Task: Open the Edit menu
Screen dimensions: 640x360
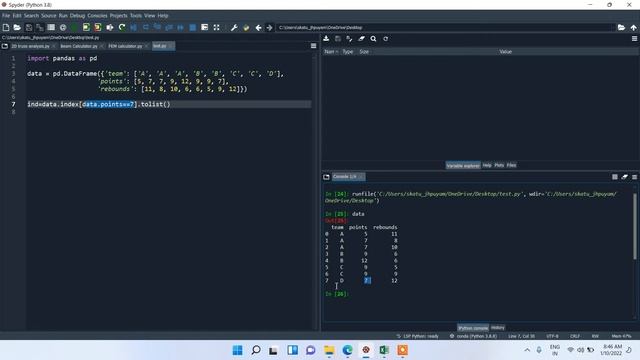Action: [x=17, y=16]
